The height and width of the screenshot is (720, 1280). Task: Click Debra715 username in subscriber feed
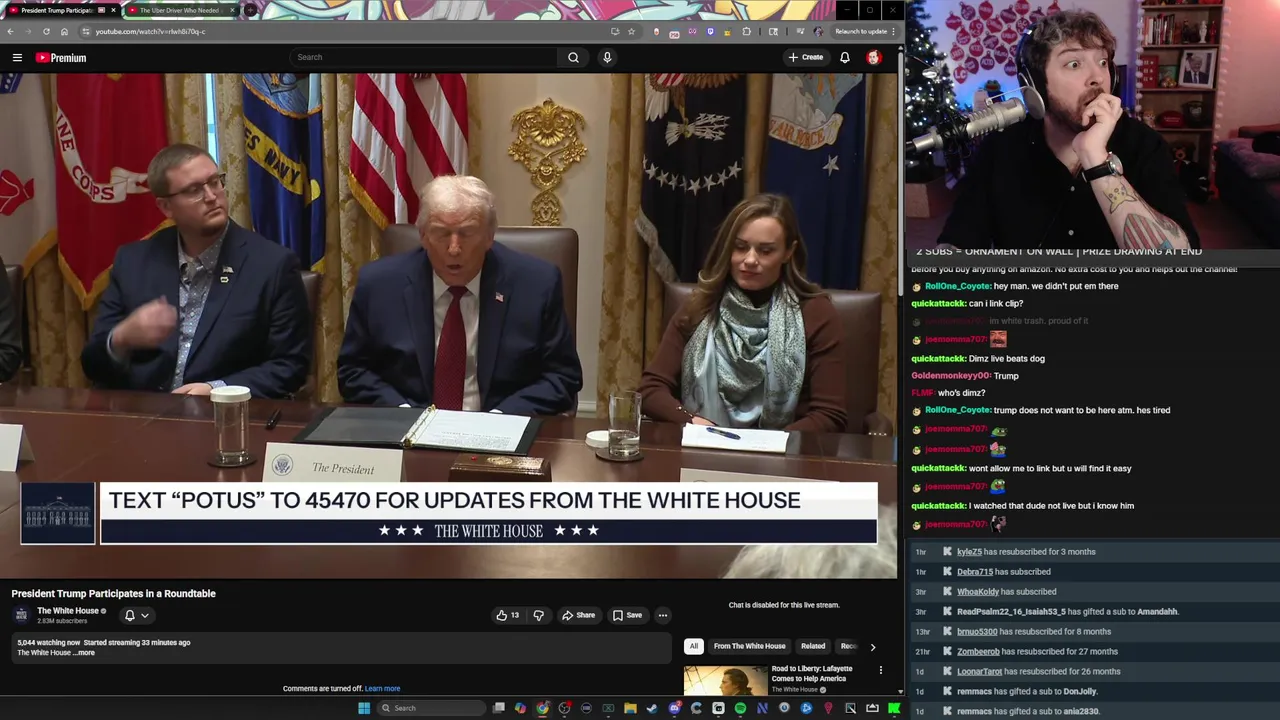(x=975, y=572)
